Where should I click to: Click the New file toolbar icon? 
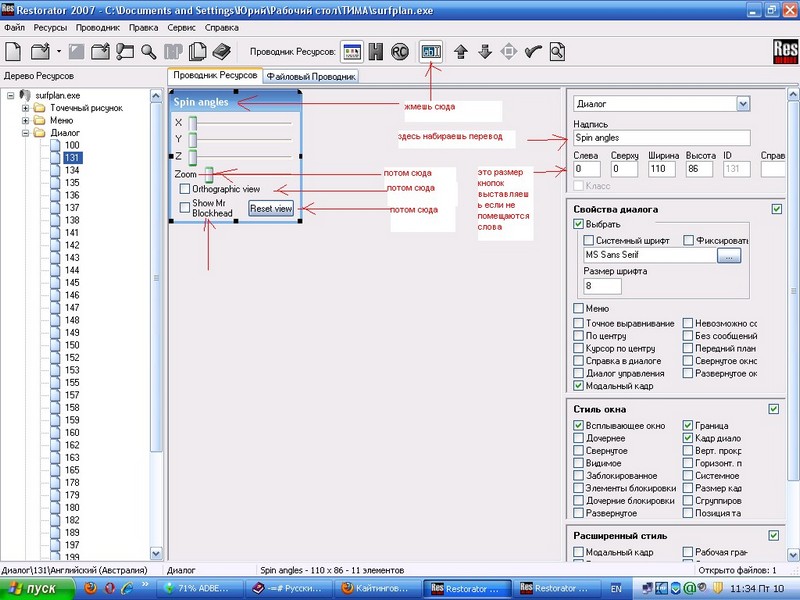[14, 51]
